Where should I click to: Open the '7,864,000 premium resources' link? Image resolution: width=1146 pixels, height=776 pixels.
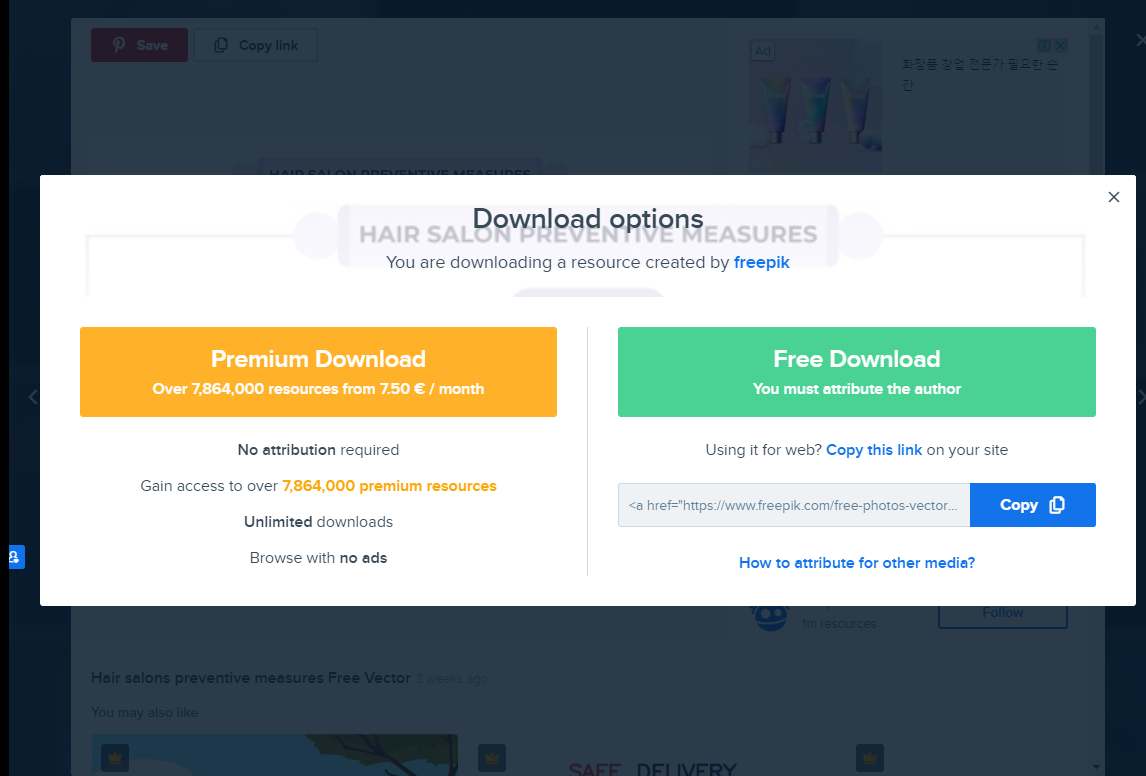(x=389, y=486)
